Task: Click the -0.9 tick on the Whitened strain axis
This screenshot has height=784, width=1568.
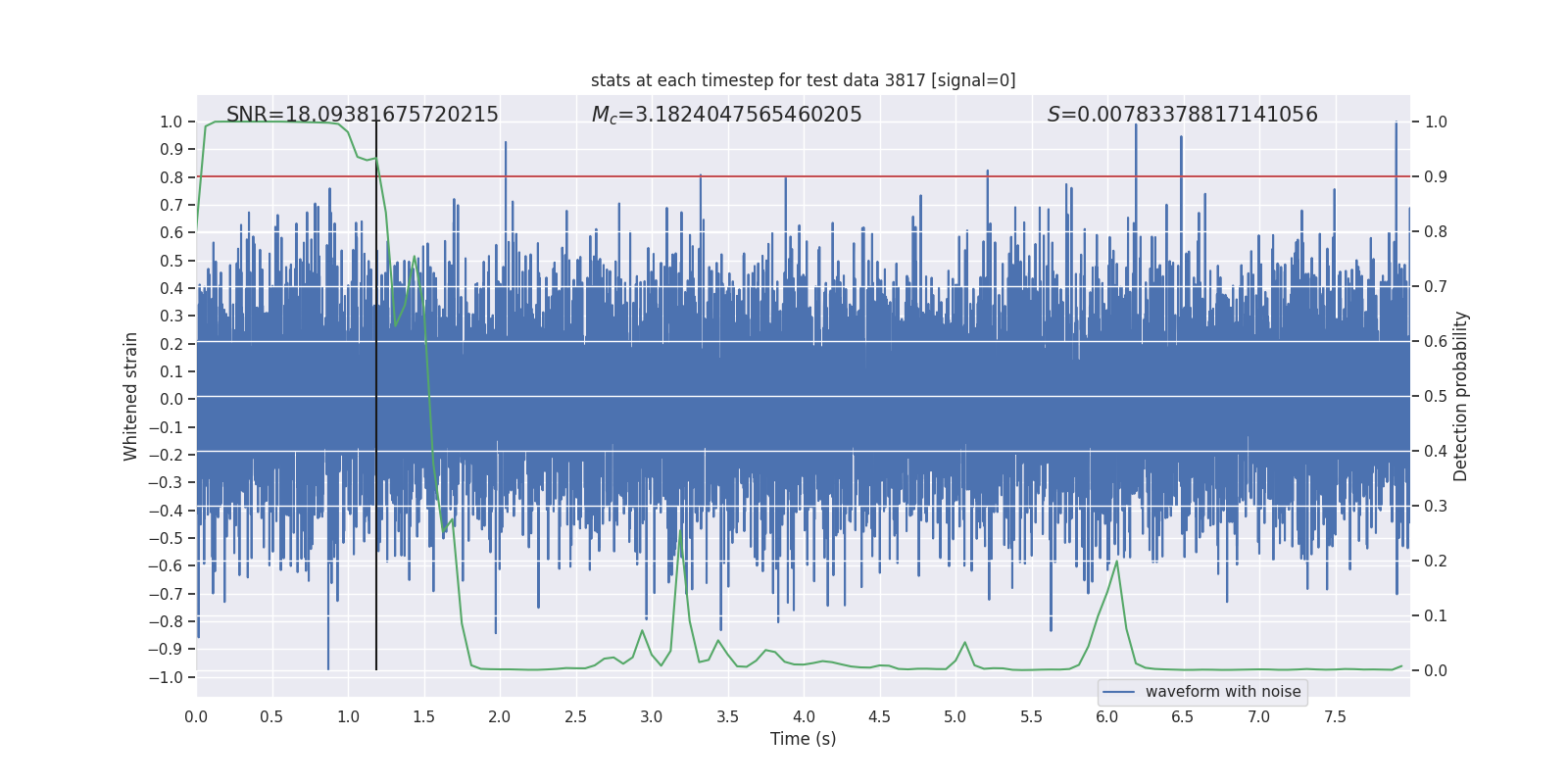Action: coord(166,649)
